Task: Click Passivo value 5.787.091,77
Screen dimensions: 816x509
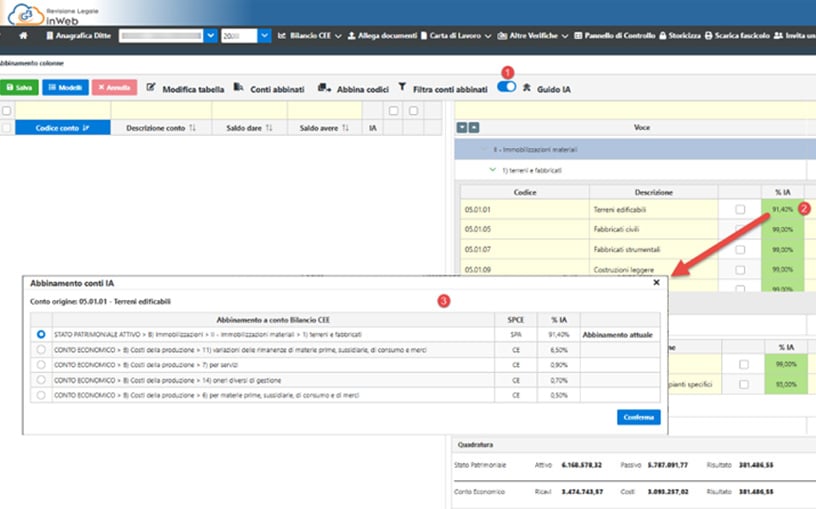Action: pos(668,465)
